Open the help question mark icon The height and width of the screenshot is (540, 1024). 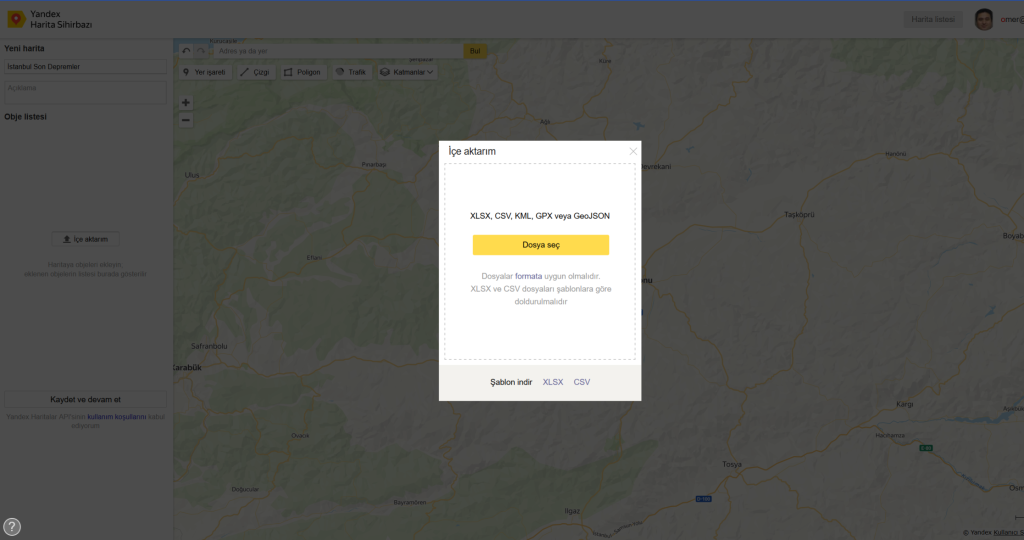tap(12, 526)
